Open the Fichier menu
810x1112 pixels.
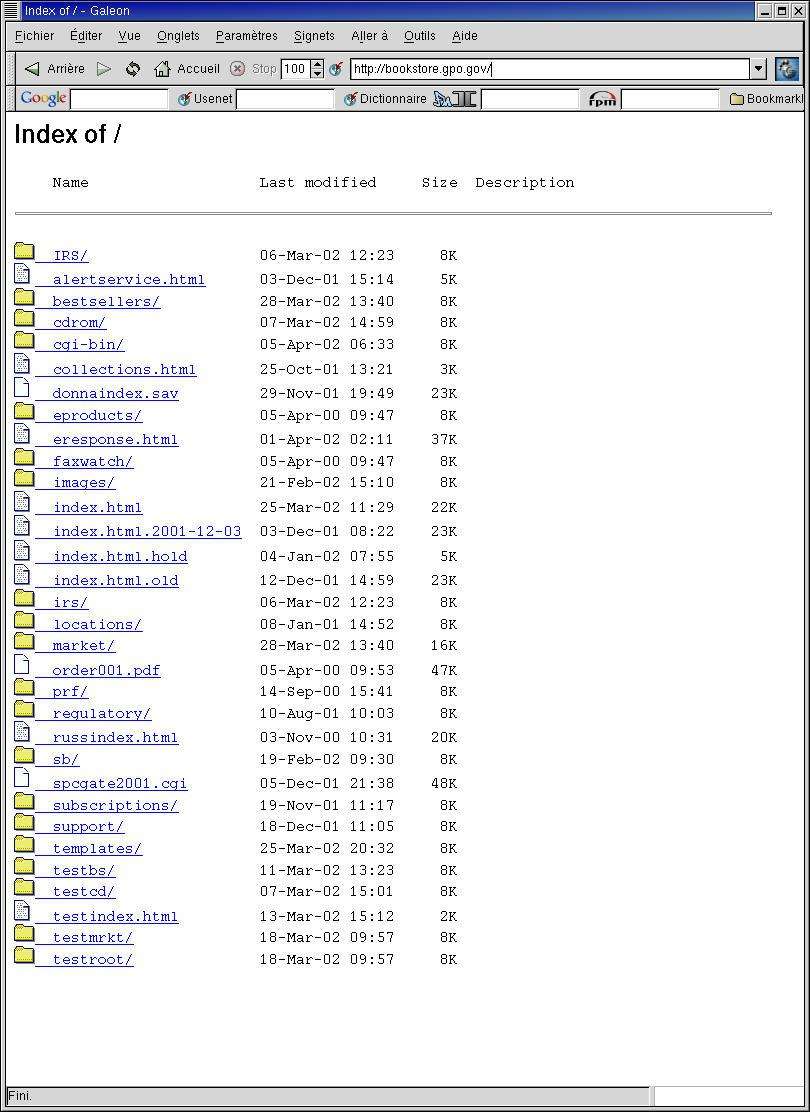click(34, 35)
